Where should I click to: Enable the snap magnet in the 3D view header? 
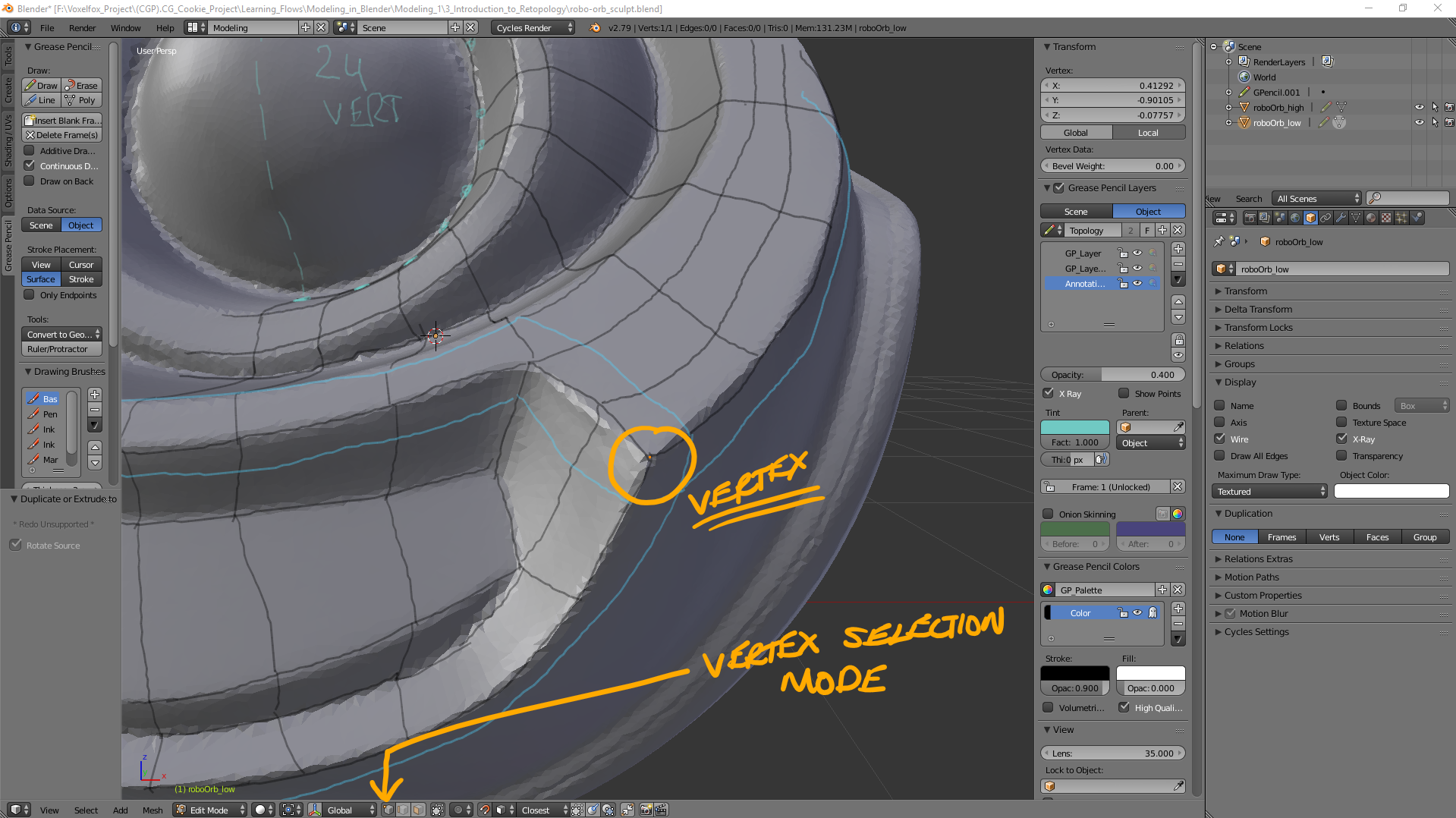[483, 810]
